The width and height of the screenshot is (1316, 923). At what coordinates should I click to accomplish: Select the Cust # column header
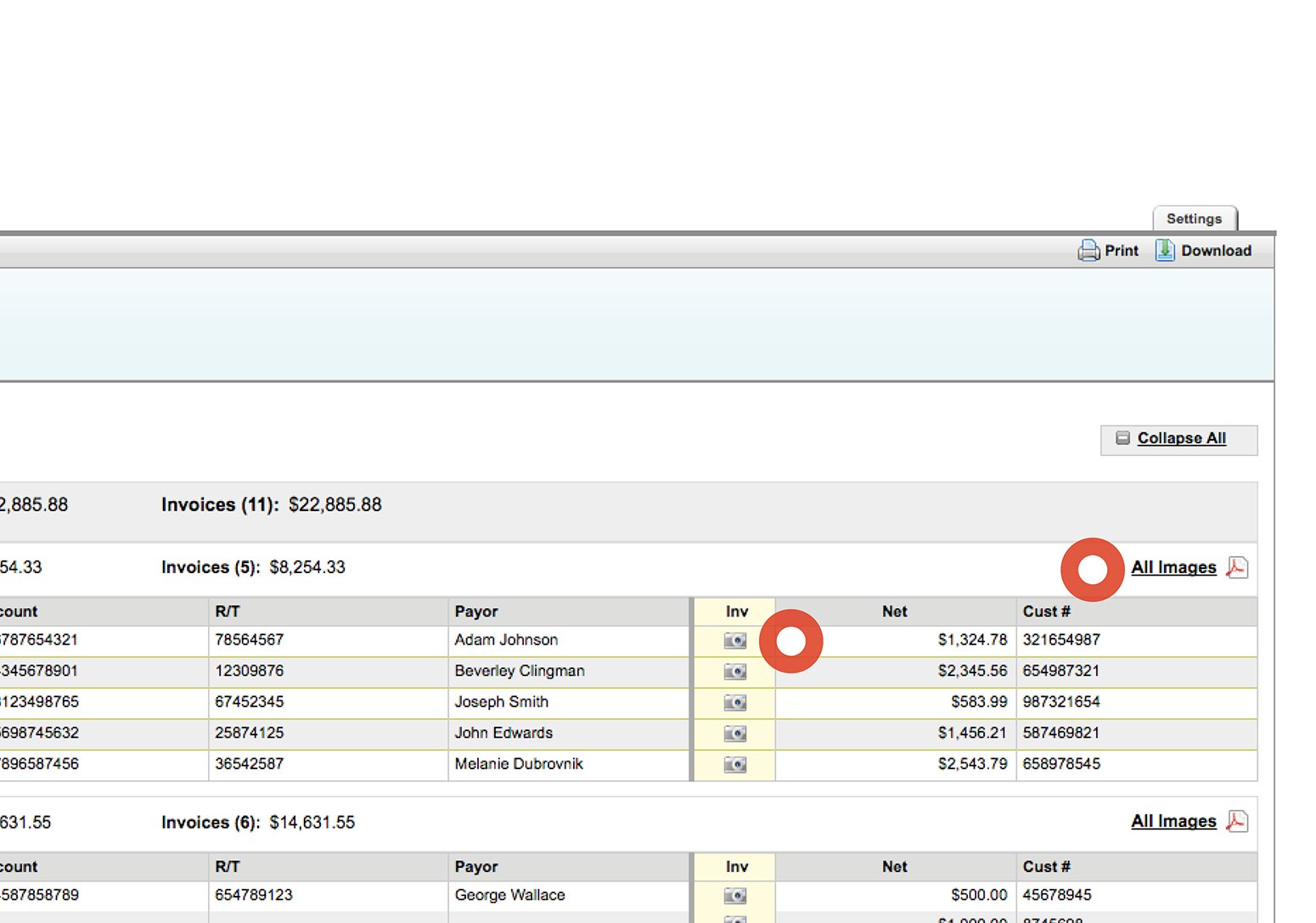pos(1046,611)
